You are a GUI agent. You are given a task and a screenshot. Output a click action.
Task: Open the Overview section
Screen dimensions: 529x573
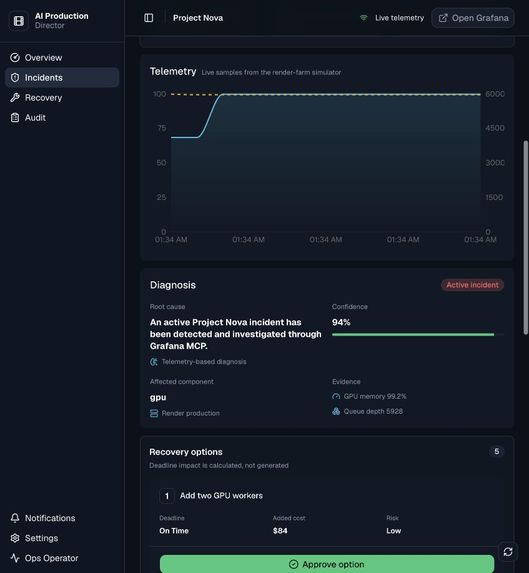(62, 58)
